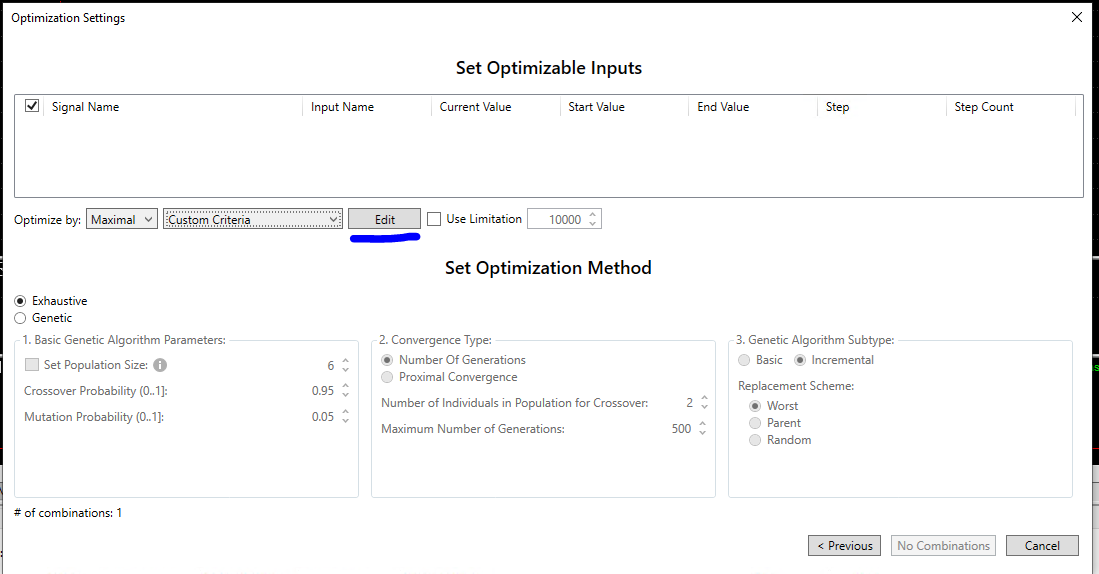The height and width of the screenshot is (574, 1099).
Task: Go back with the Previous button
Action: [844, 546]
